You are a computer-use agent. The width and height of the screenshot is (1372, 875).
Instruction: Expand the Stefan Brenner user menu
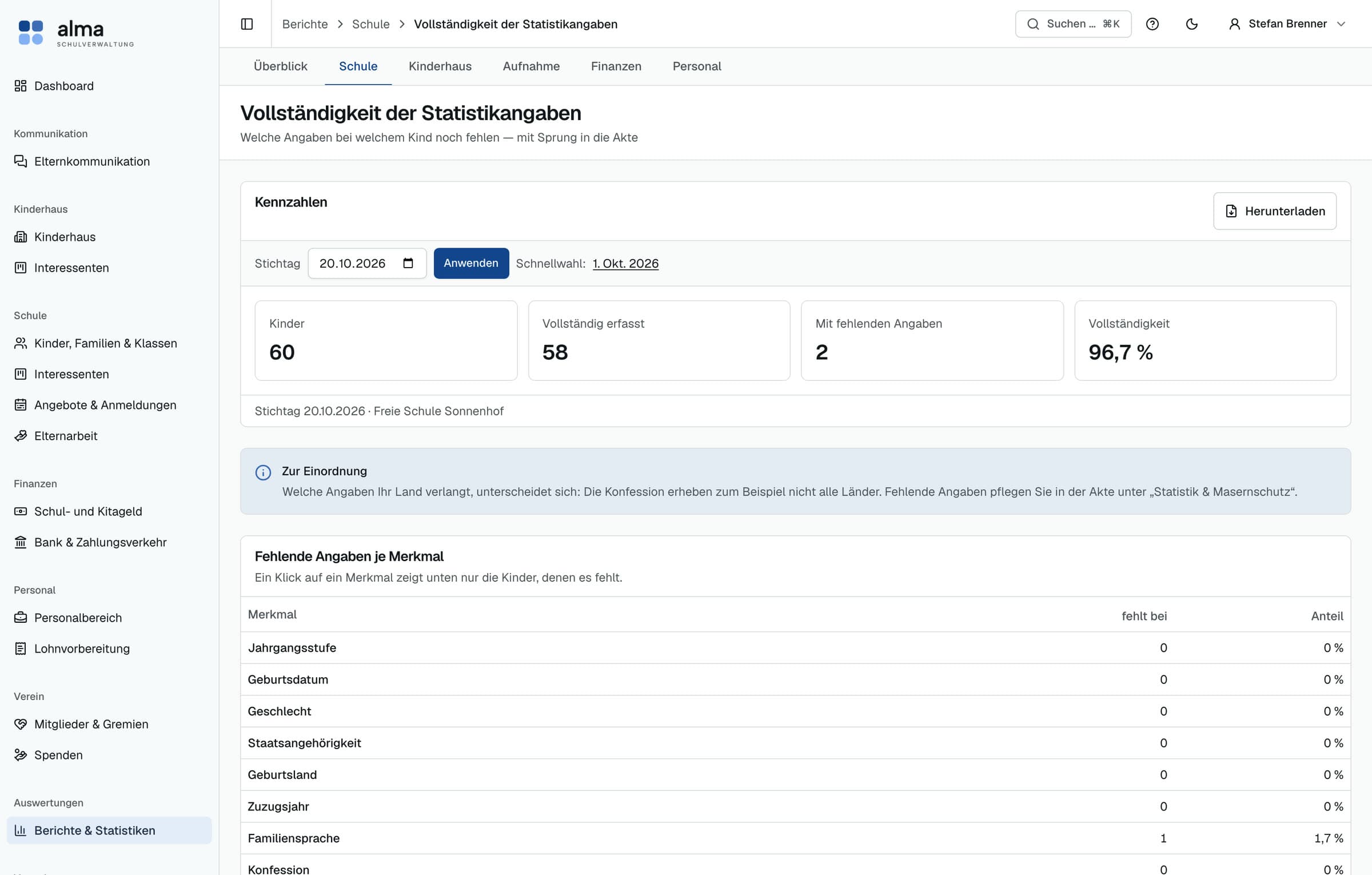point(1287,24)
